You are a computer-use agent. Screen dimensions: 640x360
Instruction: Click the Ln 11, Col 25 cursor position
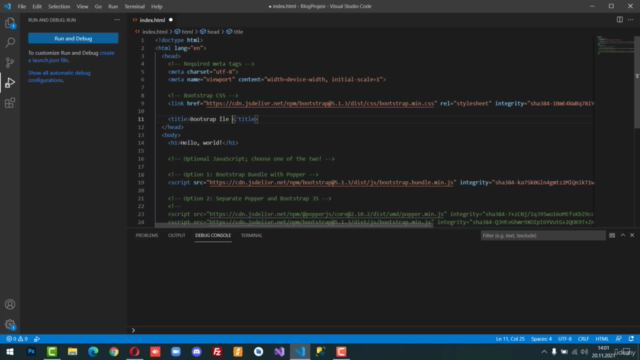(510, 339)
